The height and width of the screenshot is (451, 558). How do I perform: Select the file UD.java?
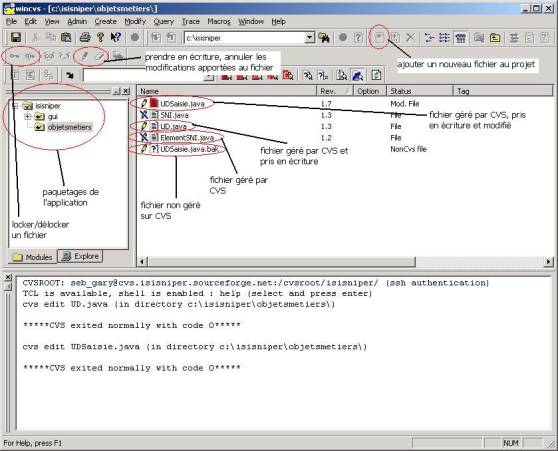point(173,126)
